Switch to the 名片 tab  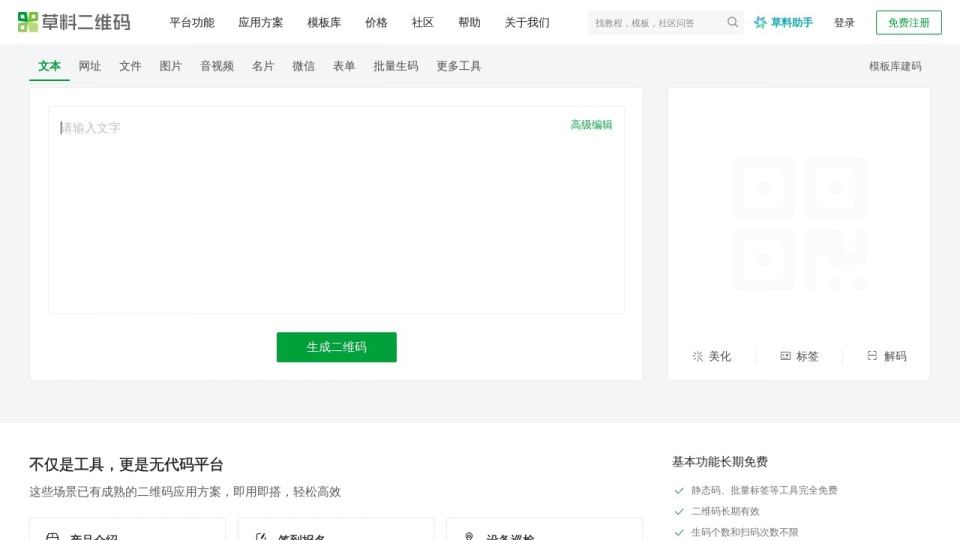[x=263, y=66]
